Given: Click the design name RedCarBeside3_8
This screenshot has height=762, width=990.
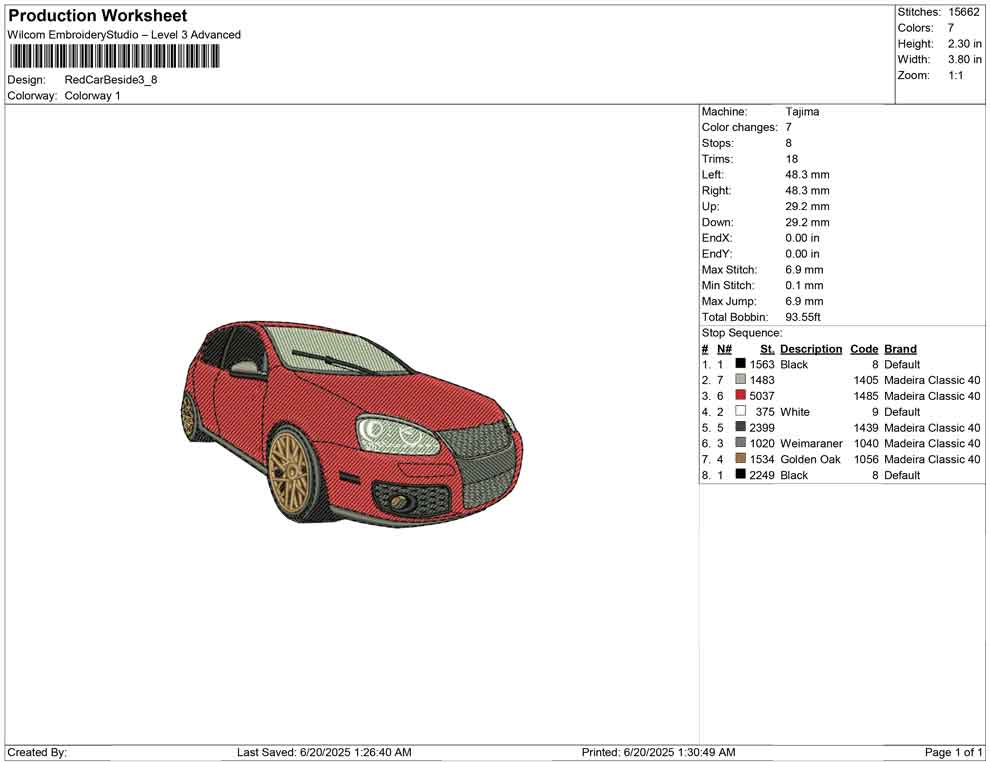Looking at the screenshot, I should click(111, 80).
